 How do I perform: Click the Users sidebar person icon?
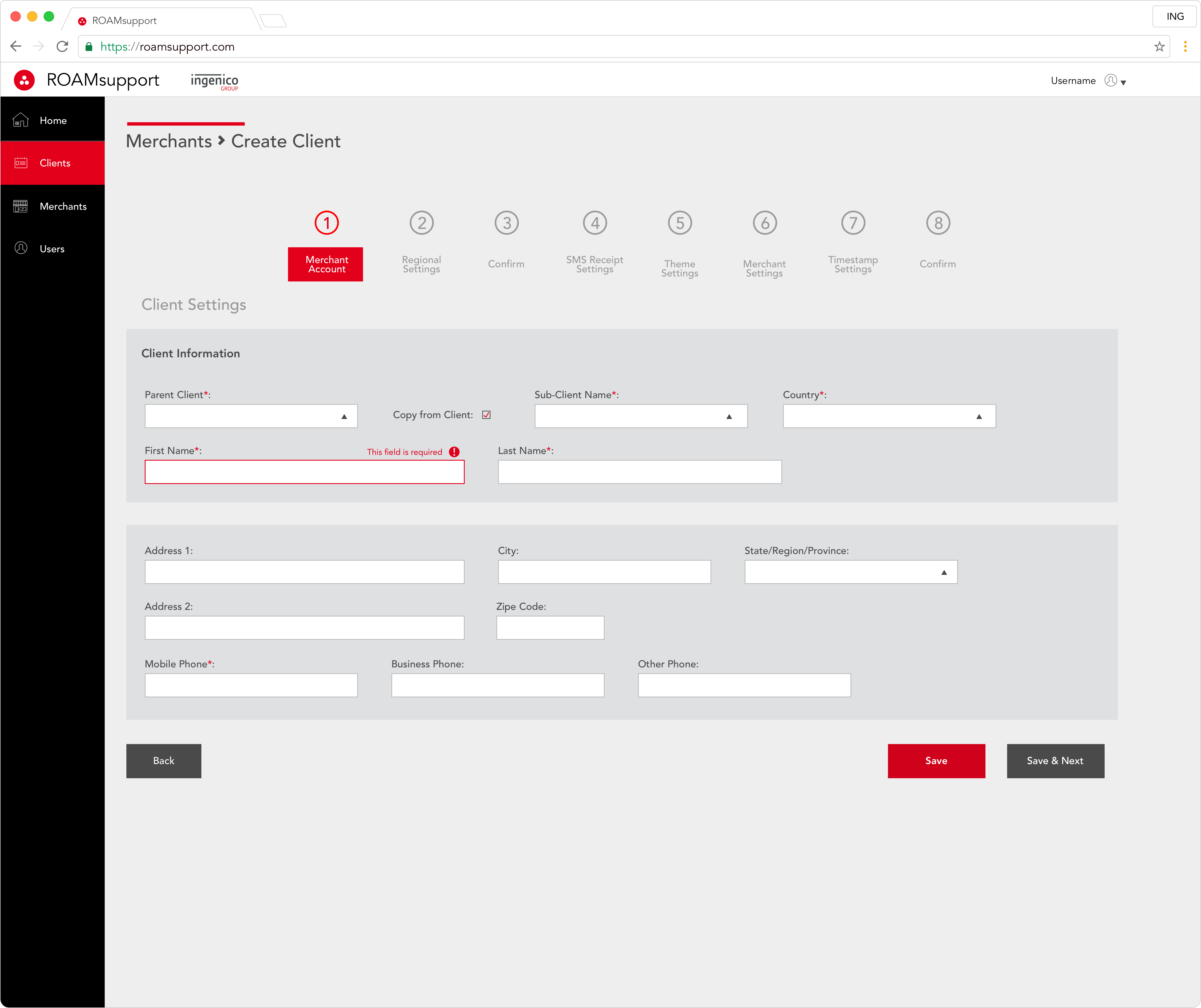pos(21,248)
